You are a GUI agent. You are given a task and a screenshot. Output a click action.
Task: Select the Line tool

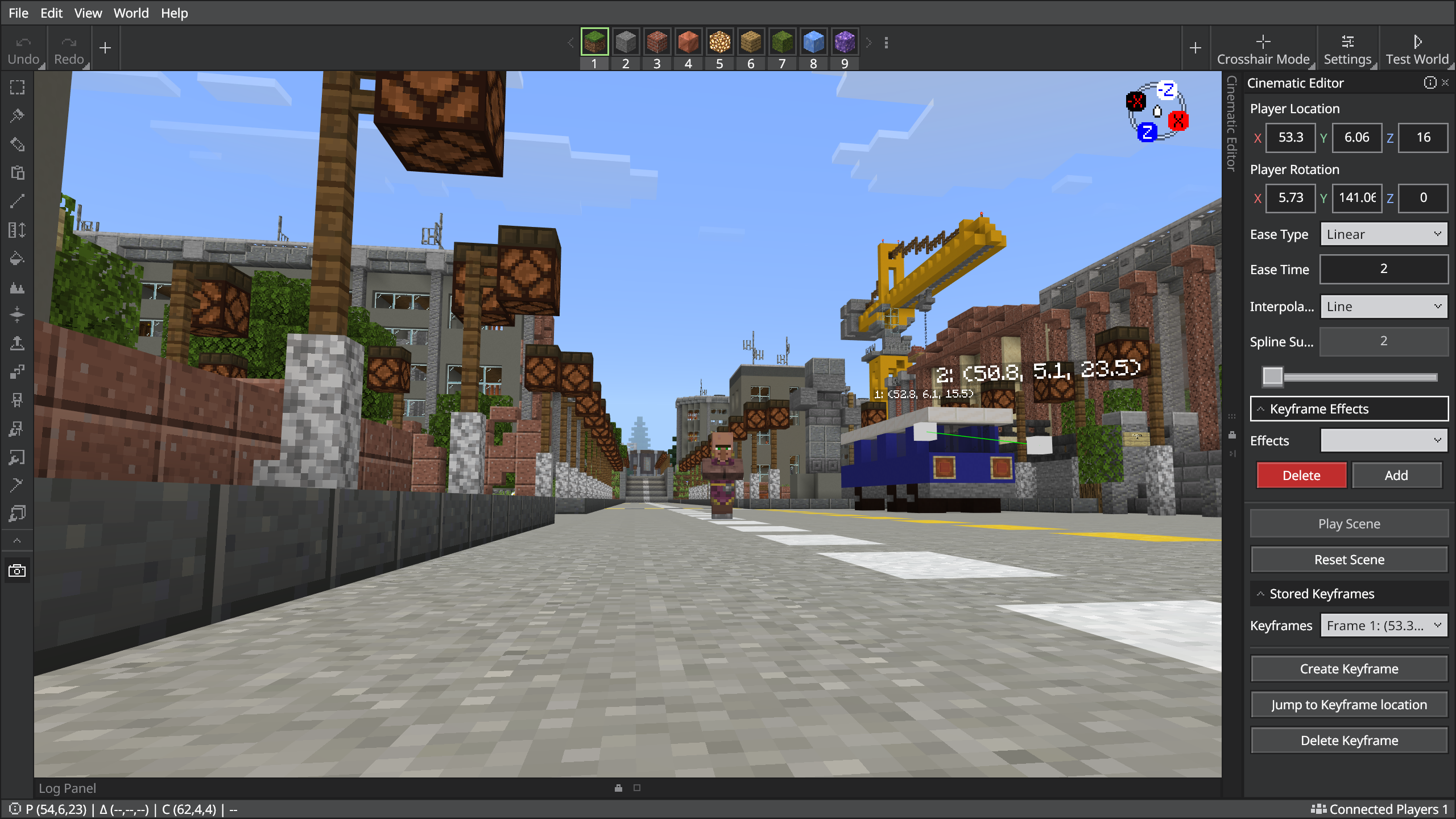[x=17, y=201]
